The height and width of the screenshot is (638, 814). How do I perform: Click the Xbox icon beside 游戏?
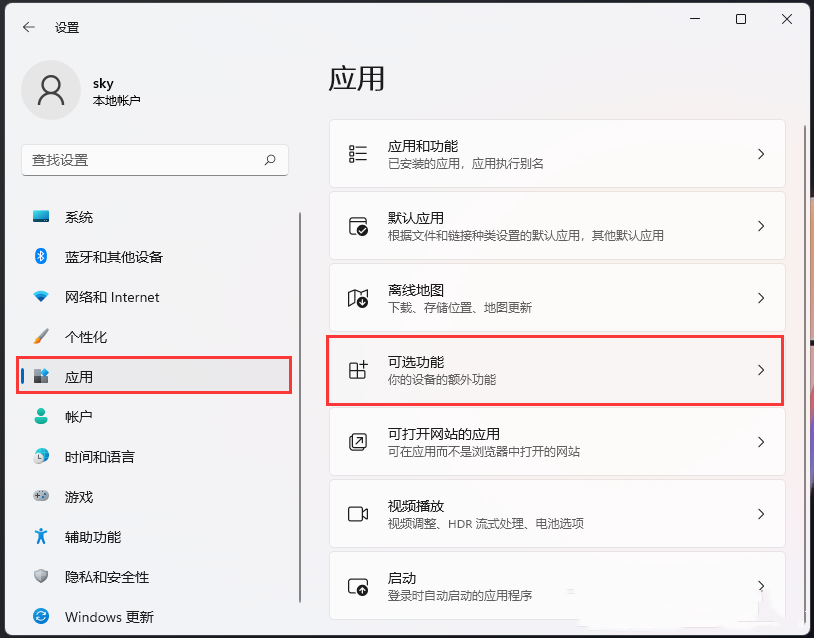(42, 497)
